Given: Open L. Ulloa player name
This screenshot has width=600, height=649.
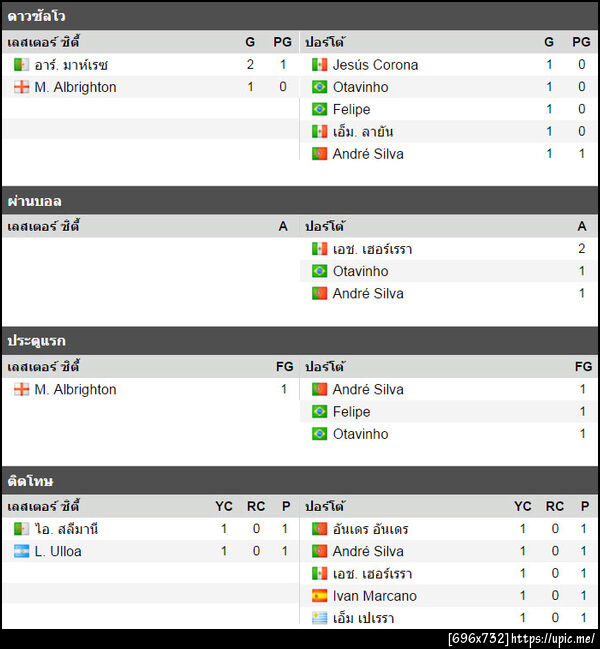Looking at the screenshot, I should click(58, 551).
